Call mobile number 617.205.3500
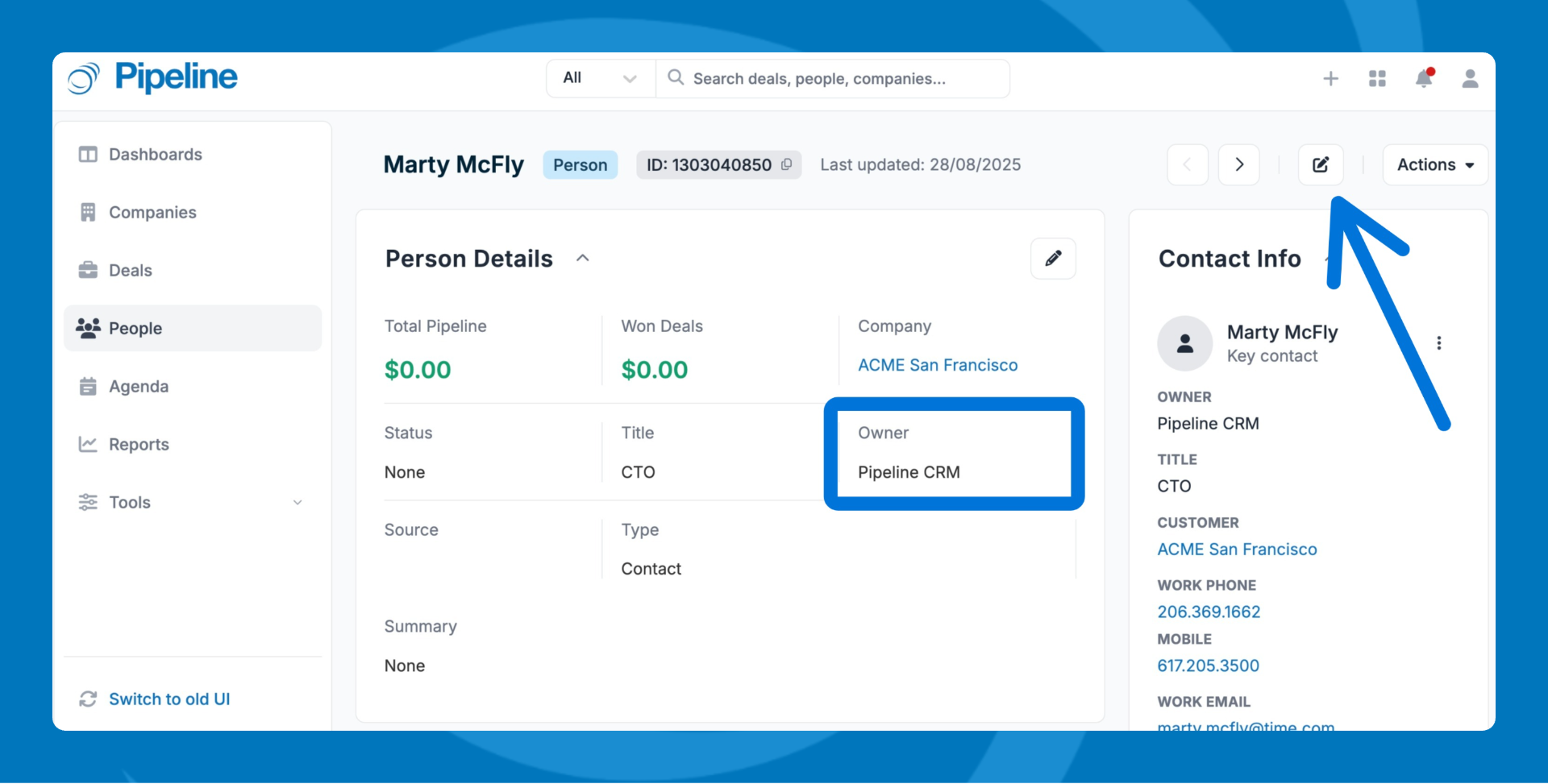 1208,666
